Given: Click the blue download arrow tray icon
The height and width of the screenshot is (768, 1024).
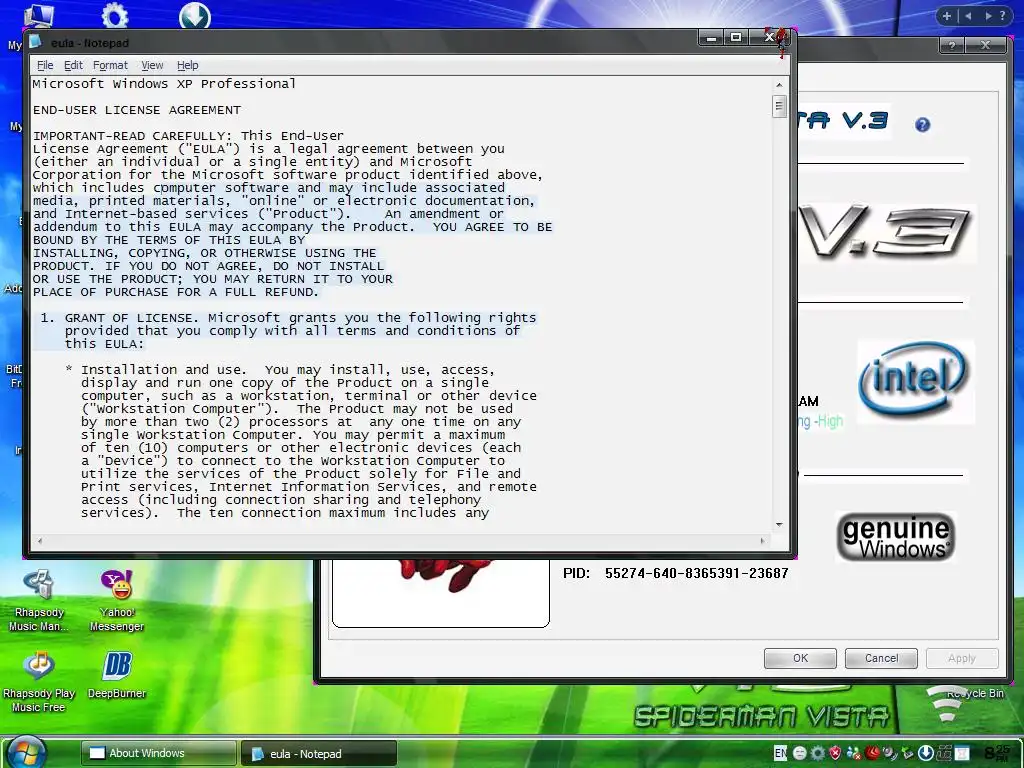Looking at the screenshot, I should [925, 753].
